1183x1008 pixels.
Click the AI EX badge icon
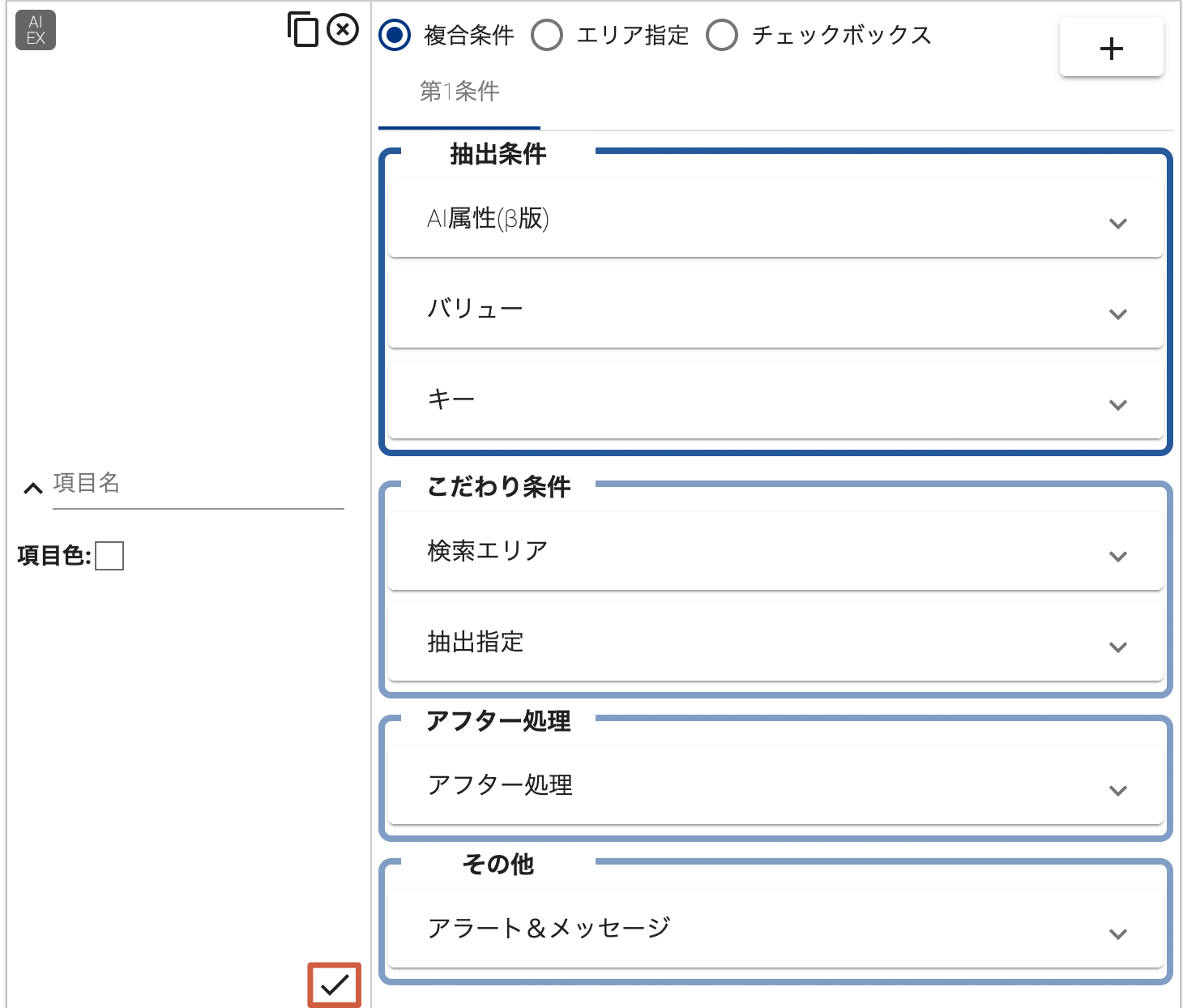coord(36,30)
